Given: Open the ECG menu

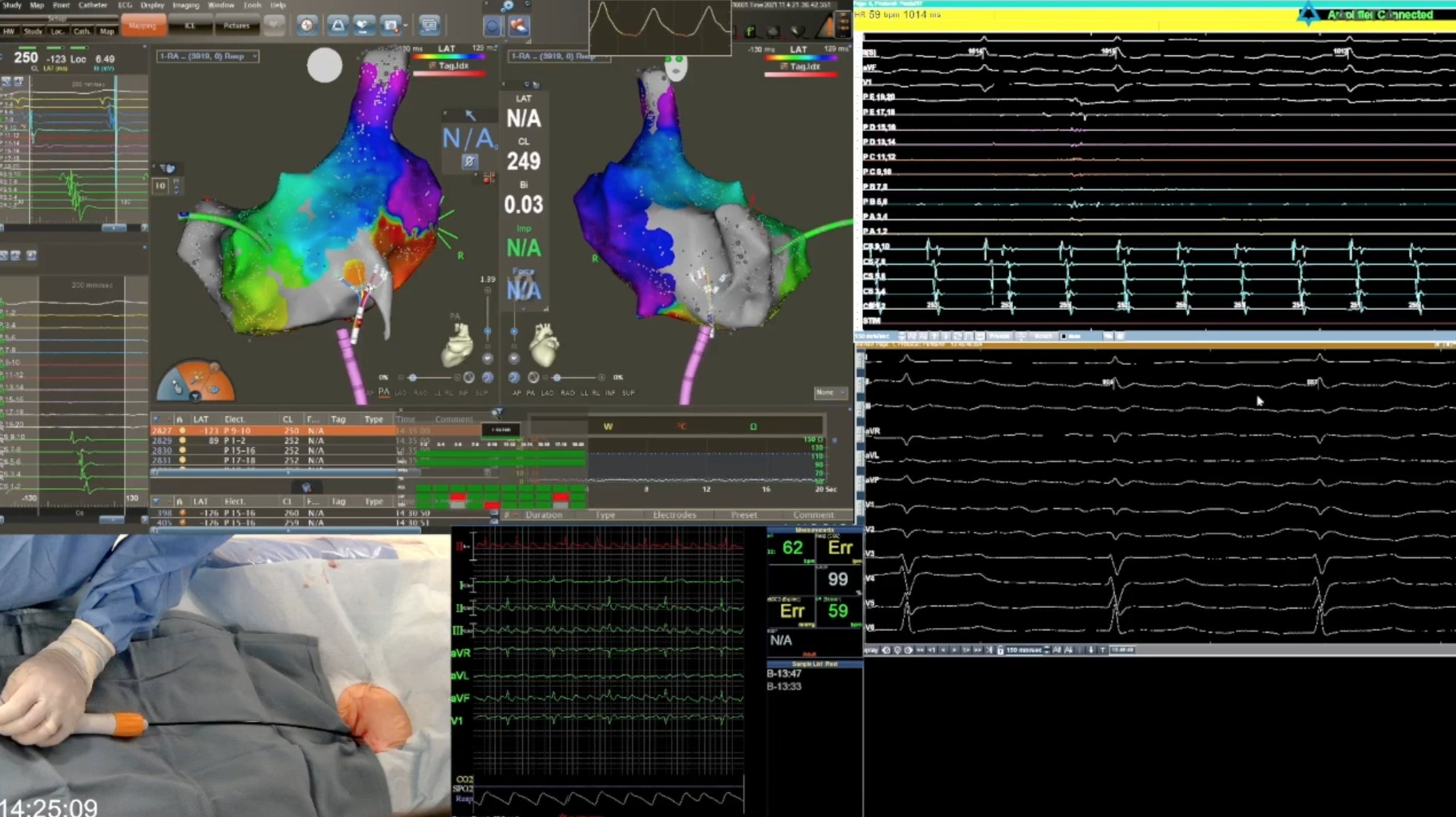Looking at the screenshot, I should [x=125, y=5].
